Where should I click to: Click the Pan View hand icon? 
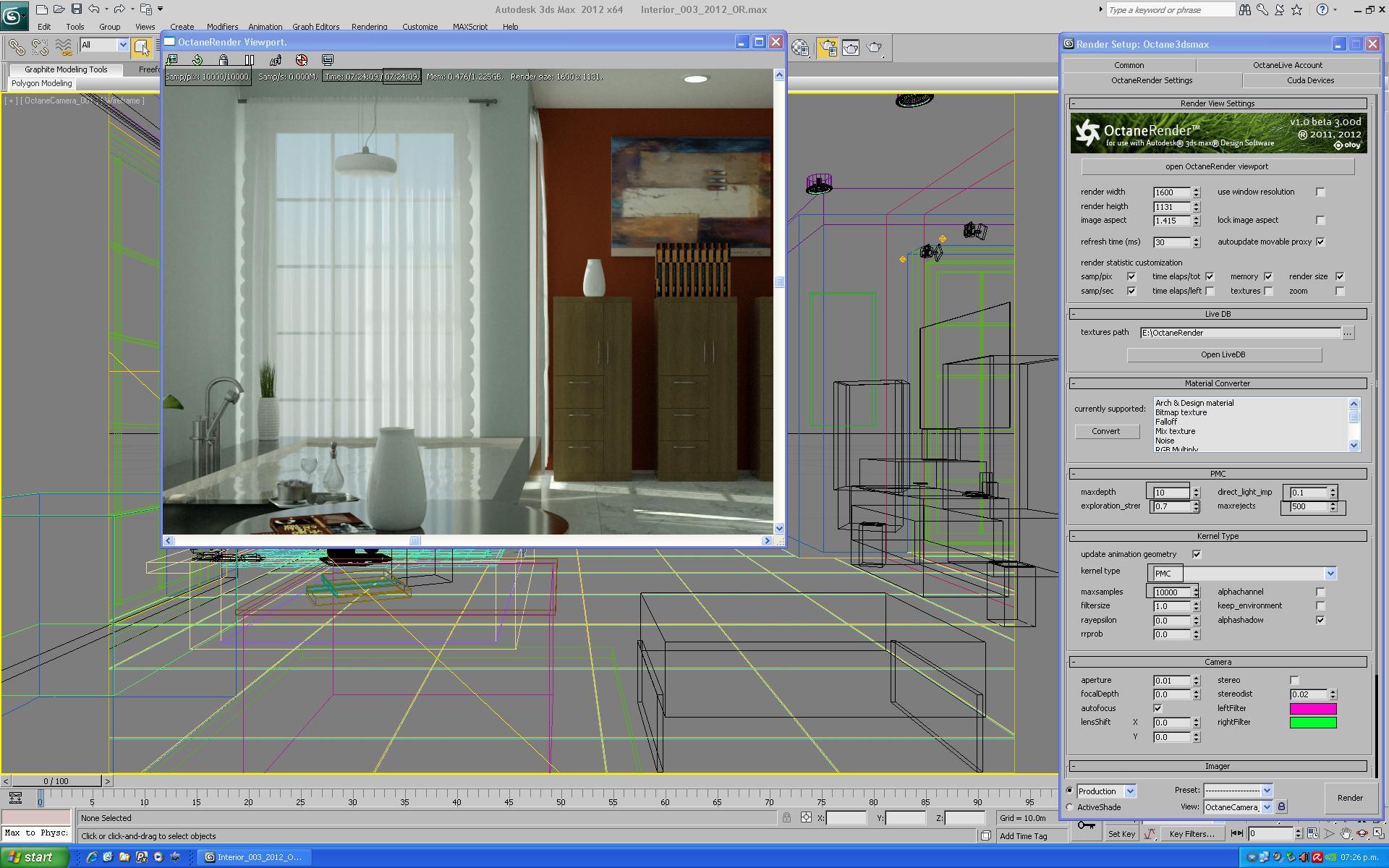coord(1346,833)
